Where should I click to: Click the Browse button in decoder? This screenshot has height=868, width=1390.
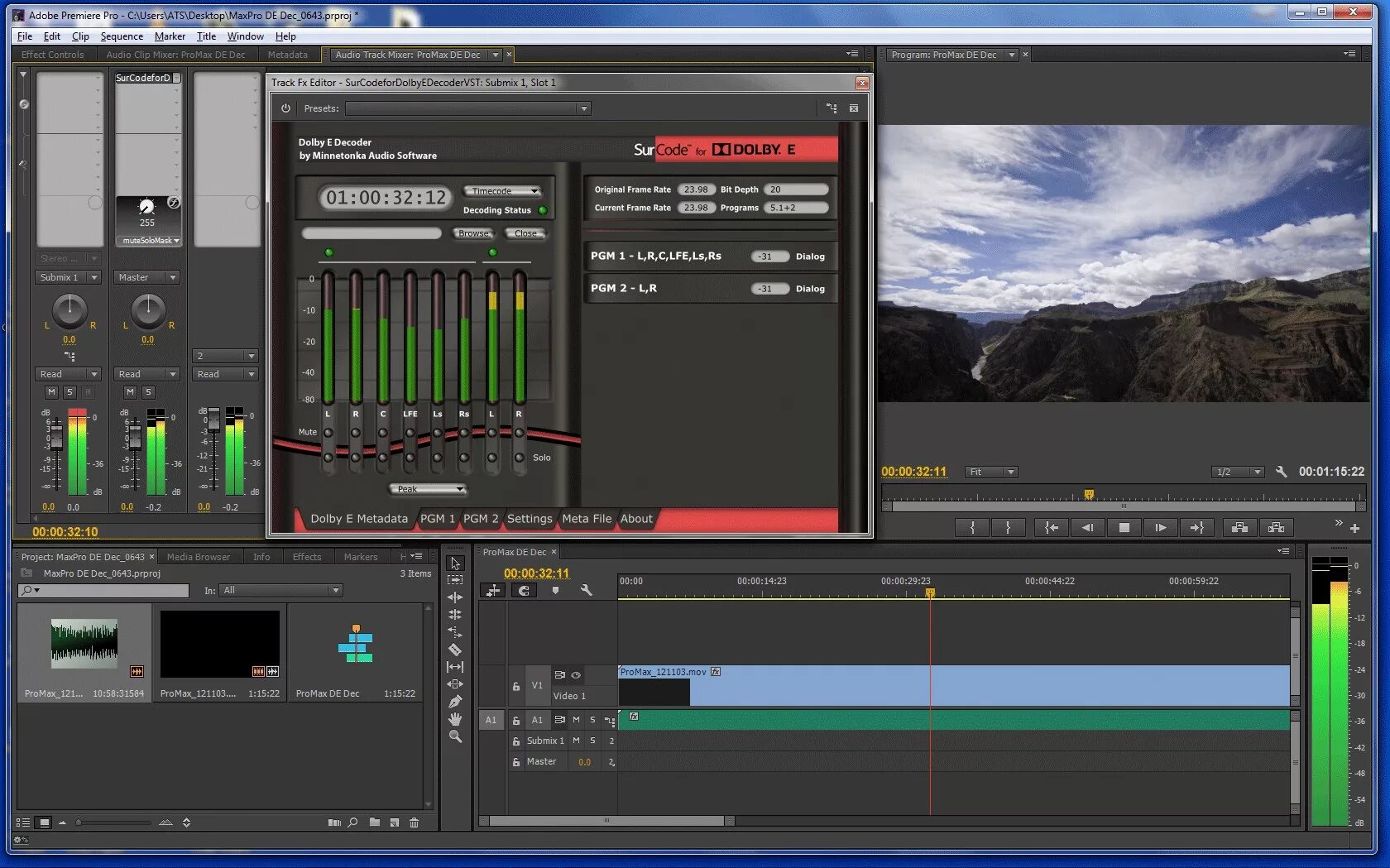point(474,233)
